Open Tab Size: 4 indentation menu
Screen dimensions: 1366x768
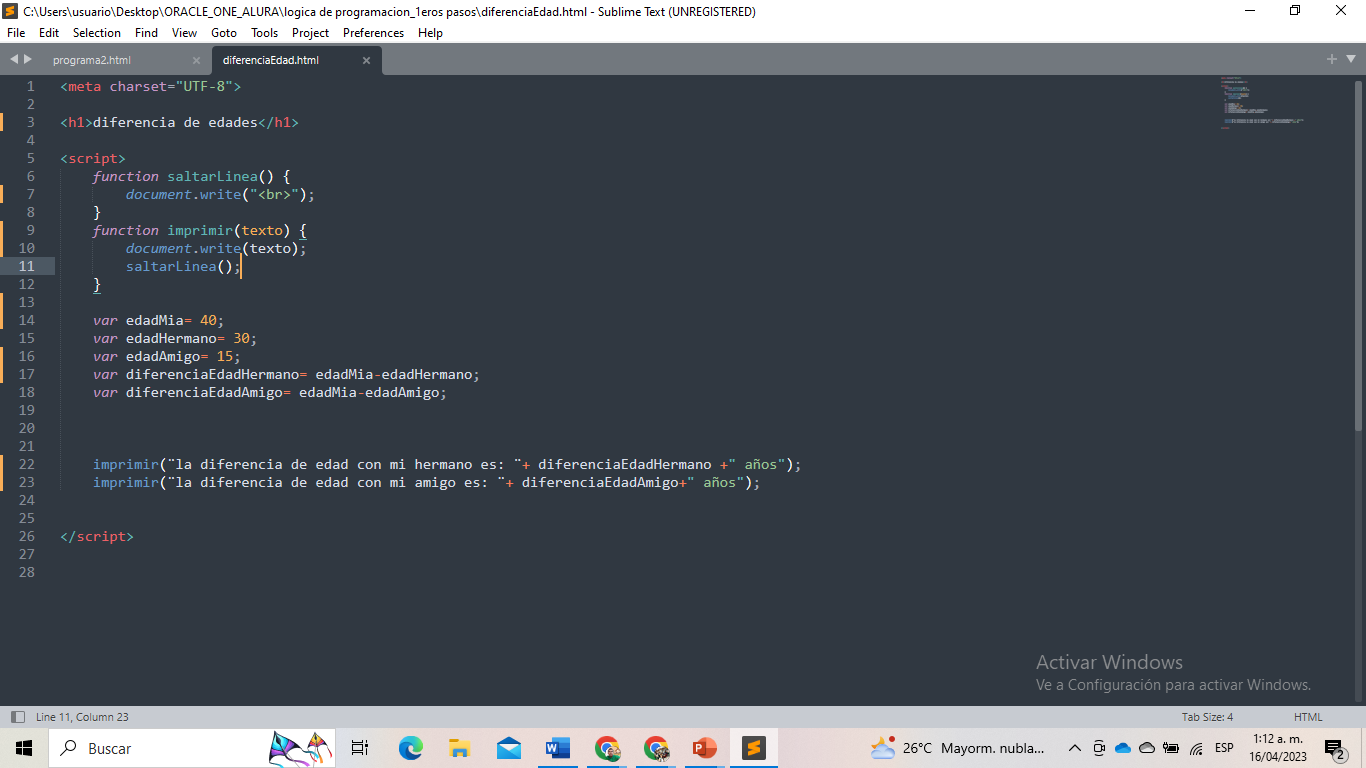pos(1207,717)
